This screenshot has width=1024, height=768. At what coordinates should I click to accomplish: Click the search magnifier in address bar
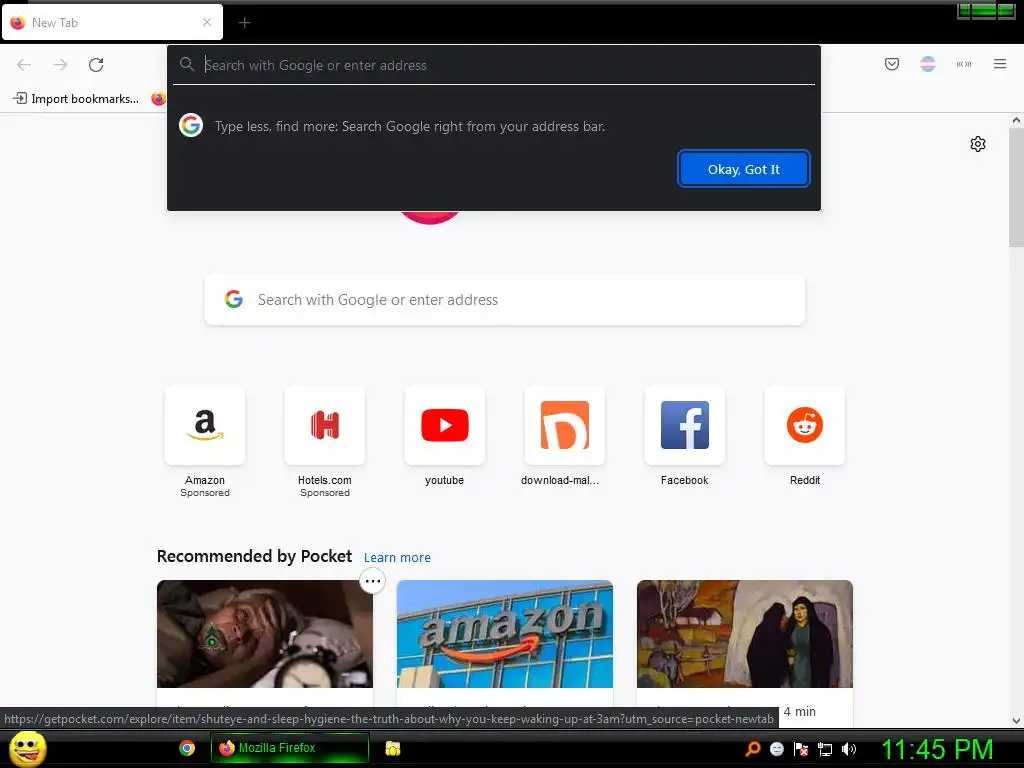[187, 64]
